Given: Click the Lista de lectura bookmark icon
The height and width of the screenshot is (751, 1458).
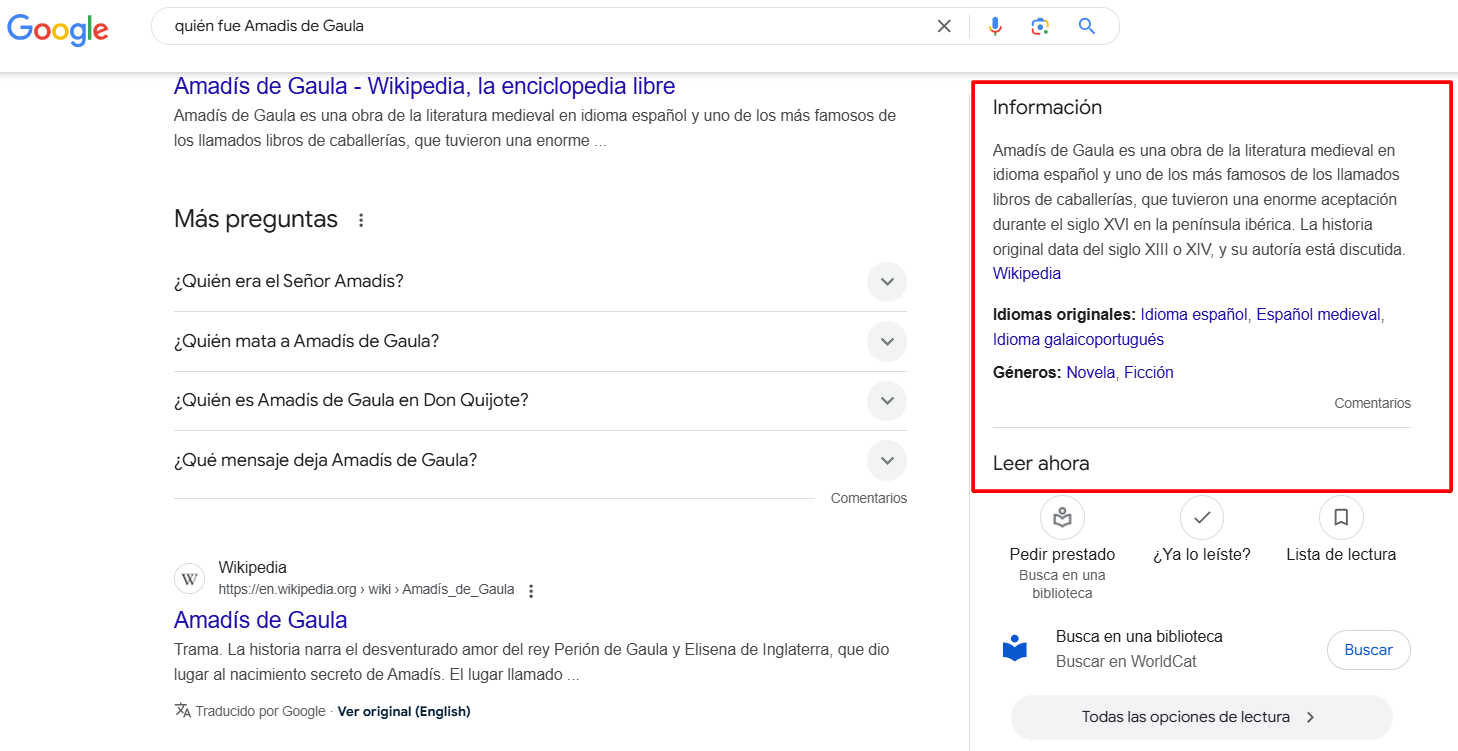Looking at the screenshot, I should pos(1341,517).
